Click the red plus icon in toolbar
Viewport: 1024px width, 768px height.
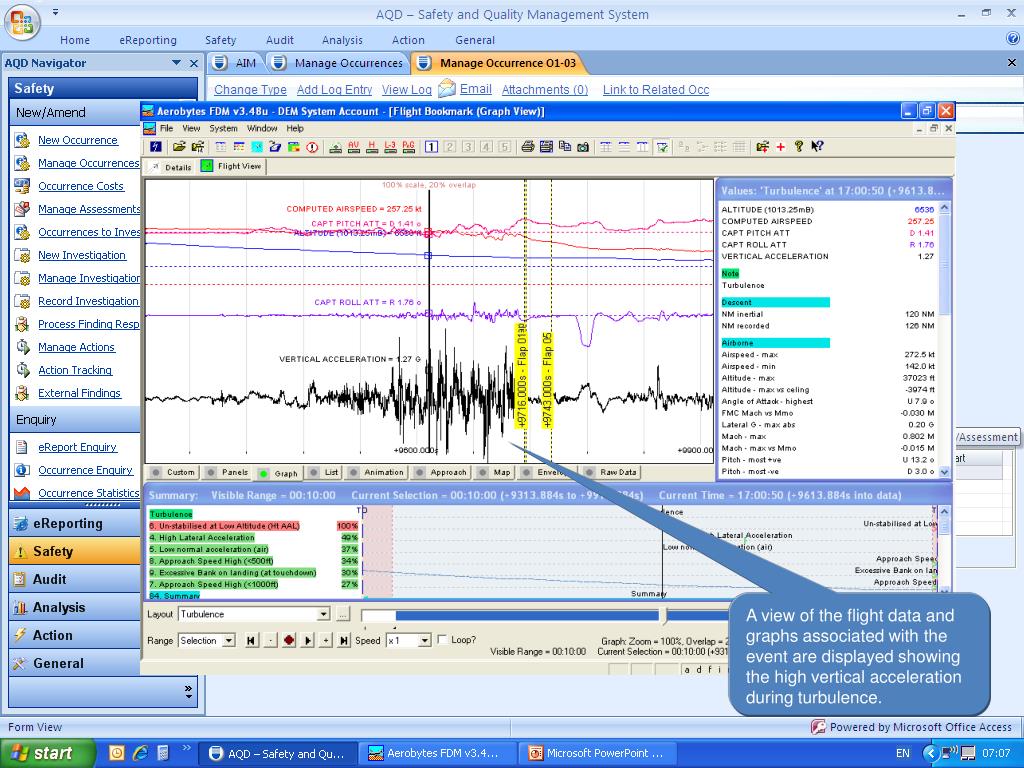[780, 147]
